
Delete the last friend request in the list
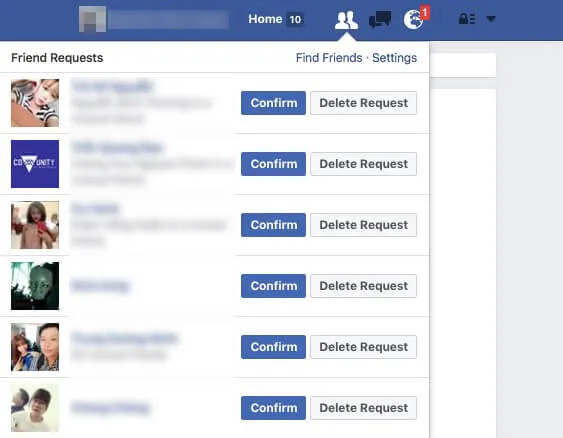363,408
